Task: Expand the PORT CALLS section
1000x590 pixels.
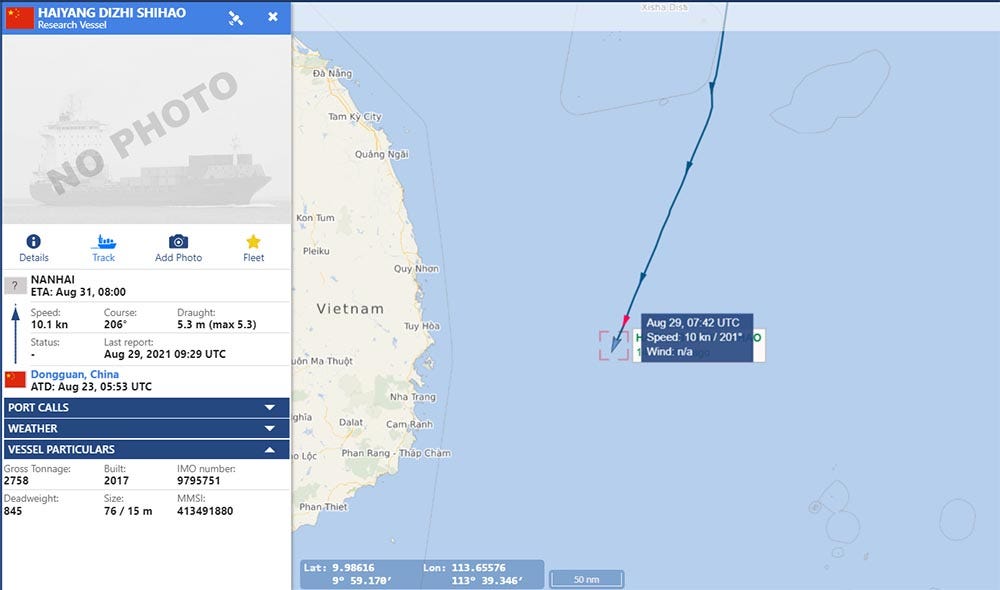Action: (147, 408)
